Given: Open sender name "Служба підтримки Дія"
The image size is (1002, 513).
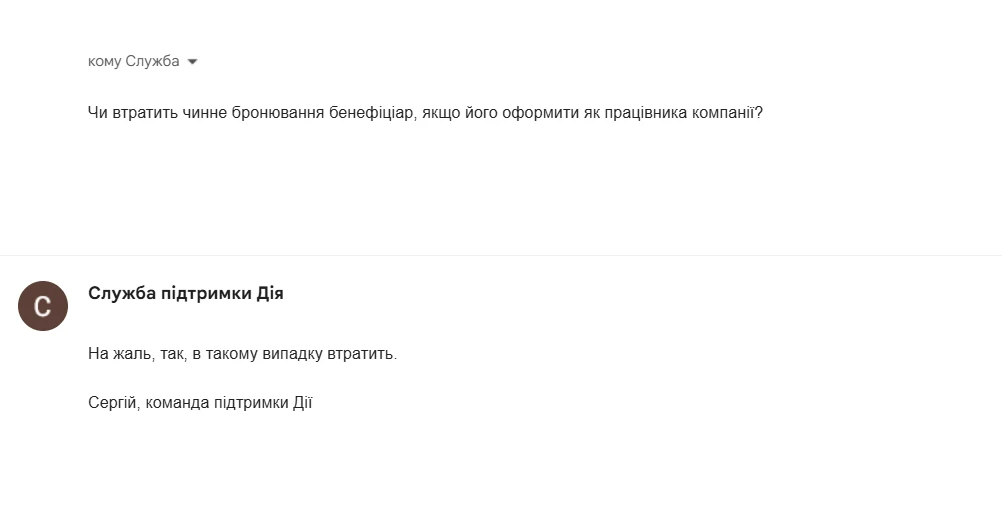Looking at the screenshot, I should (x=186, y=293).
